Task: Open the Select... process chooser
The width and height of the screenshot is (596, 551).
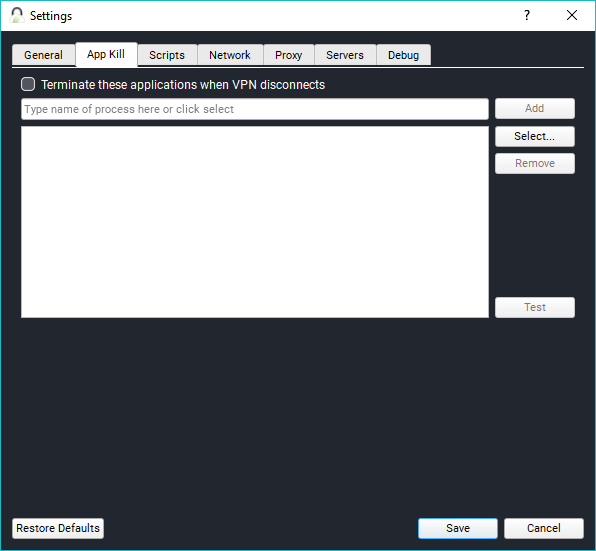Action: click(535, 136)
